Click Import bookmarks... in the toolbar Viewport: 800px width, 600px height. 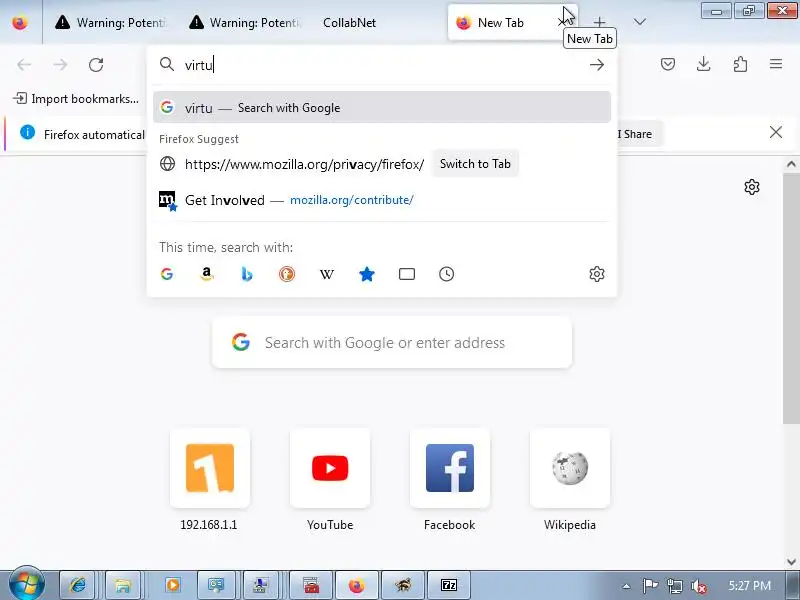tap(76, 98)
